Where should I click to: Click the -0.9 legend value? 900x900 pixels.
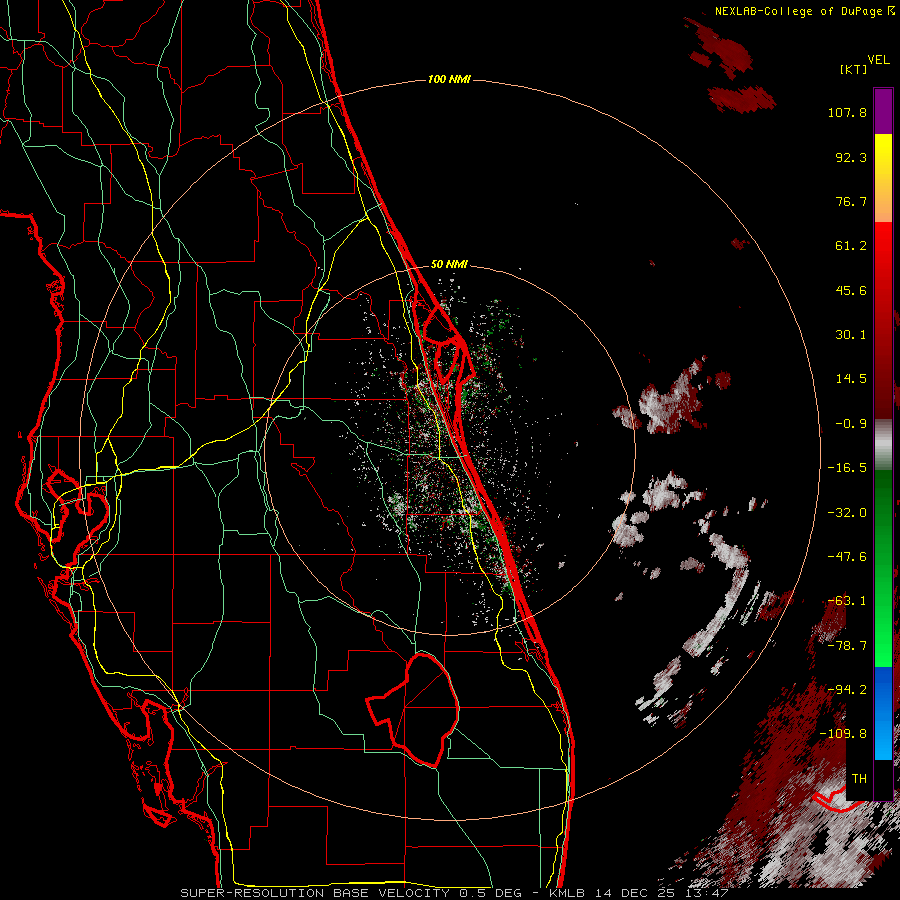851,424
